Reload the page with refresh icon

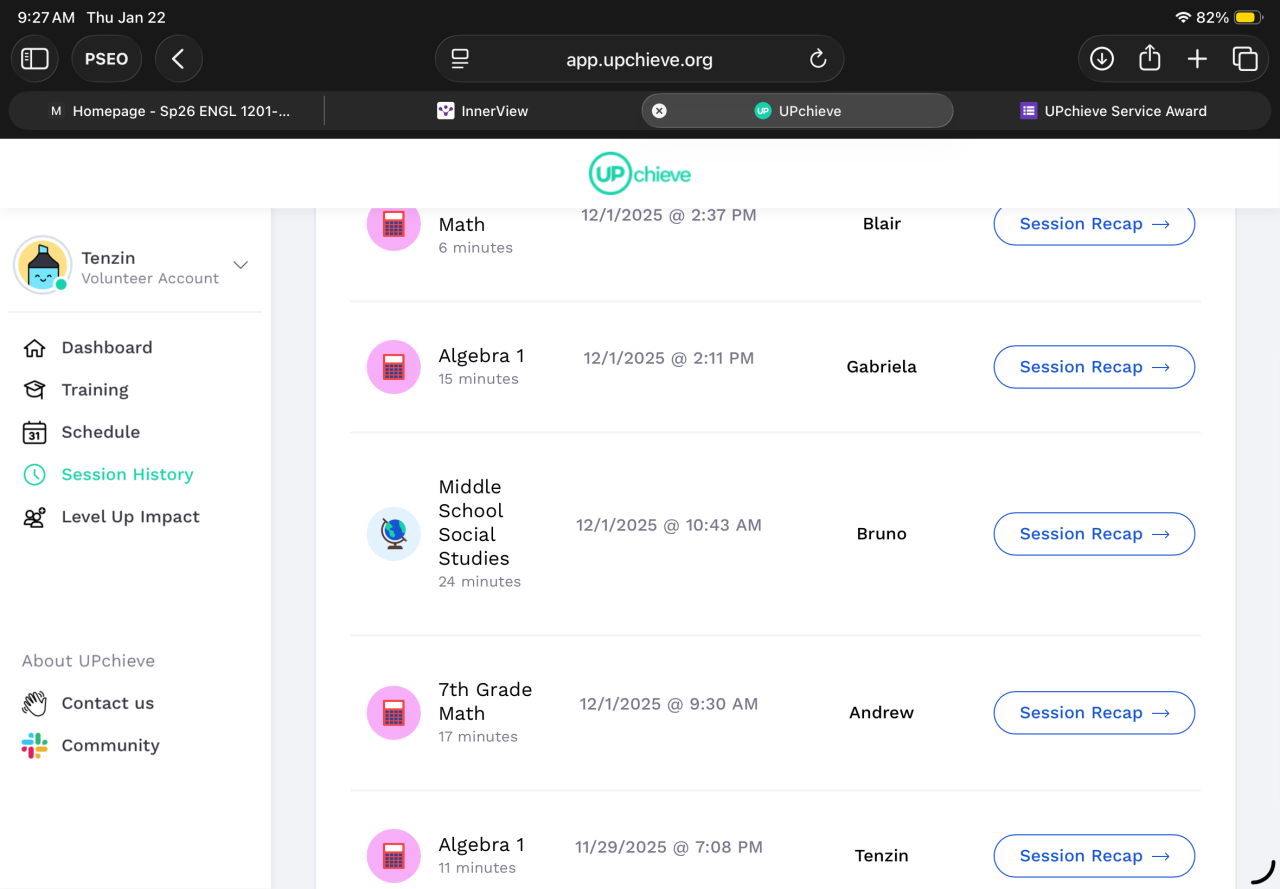pyautogui.click(x=818, y=59)
